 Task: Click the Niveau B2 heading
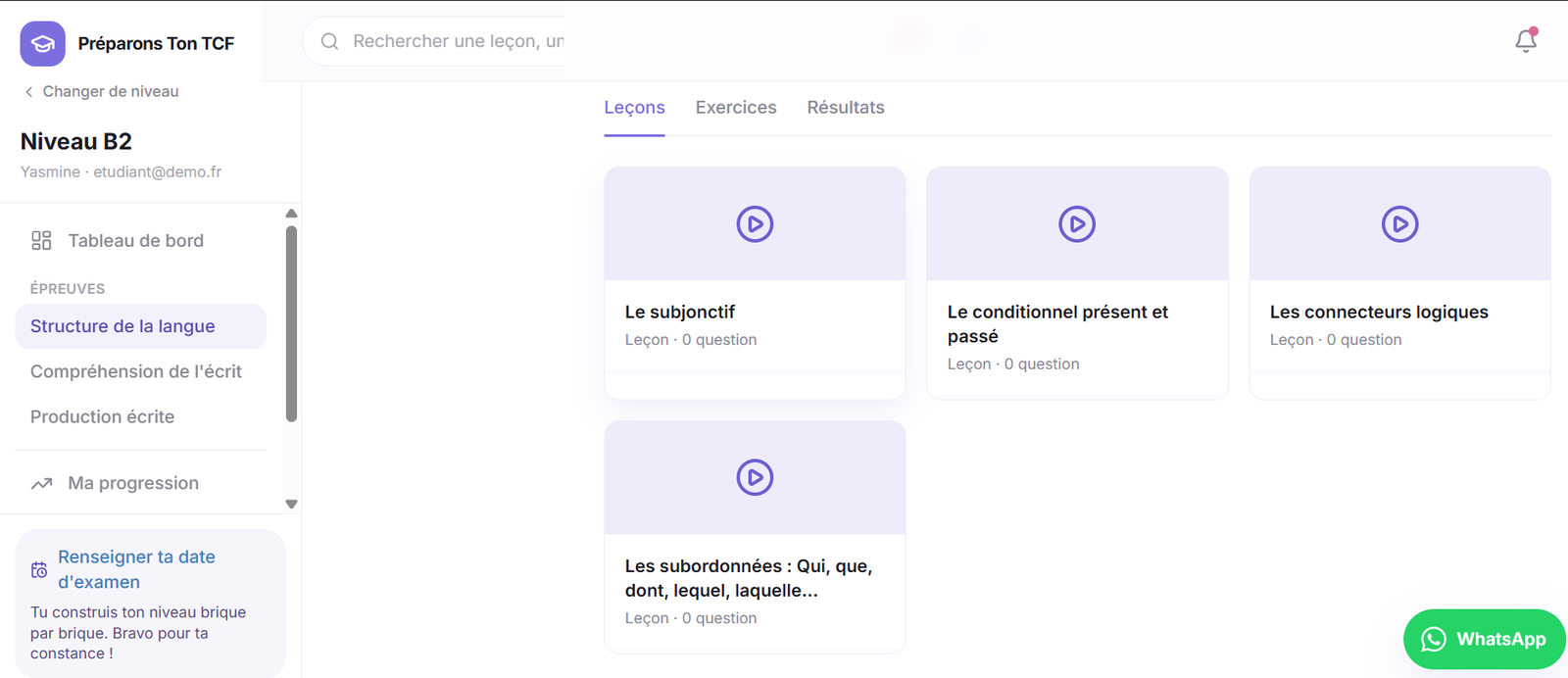(76, 142)
